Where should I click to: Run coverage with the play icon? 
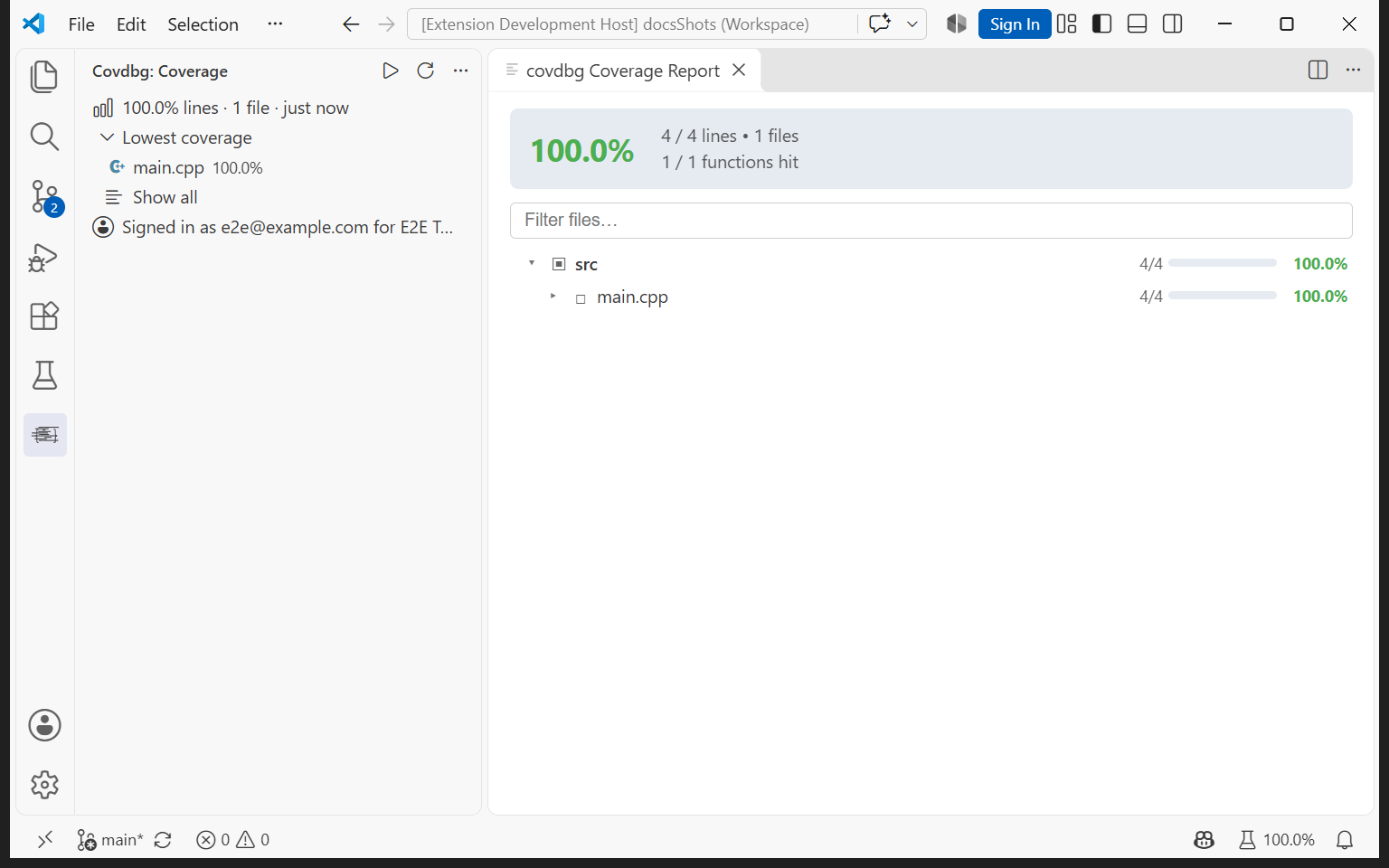pos(390,71)
